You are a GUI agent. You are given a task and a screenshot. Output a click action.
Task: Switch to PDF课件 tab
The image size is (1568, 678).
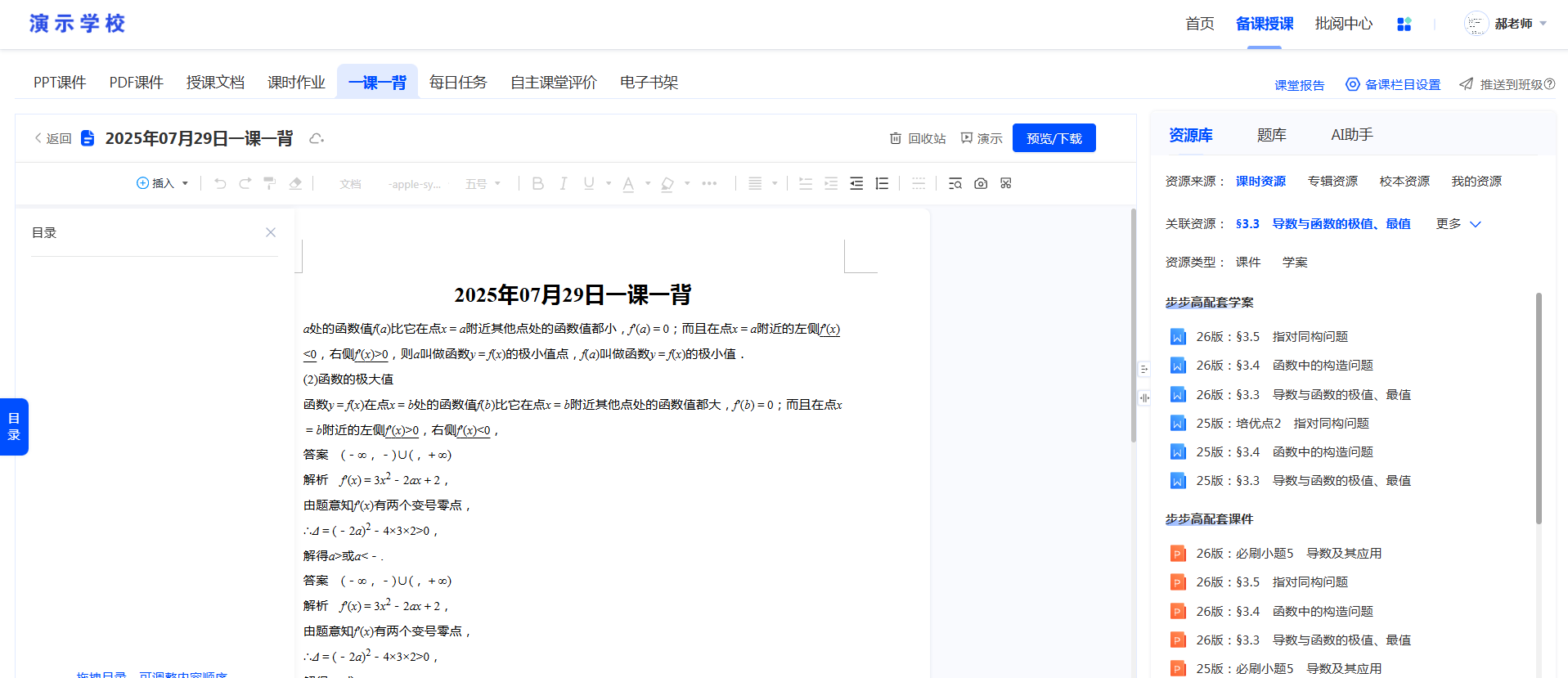pyautogui.click(x=137, y=83)
